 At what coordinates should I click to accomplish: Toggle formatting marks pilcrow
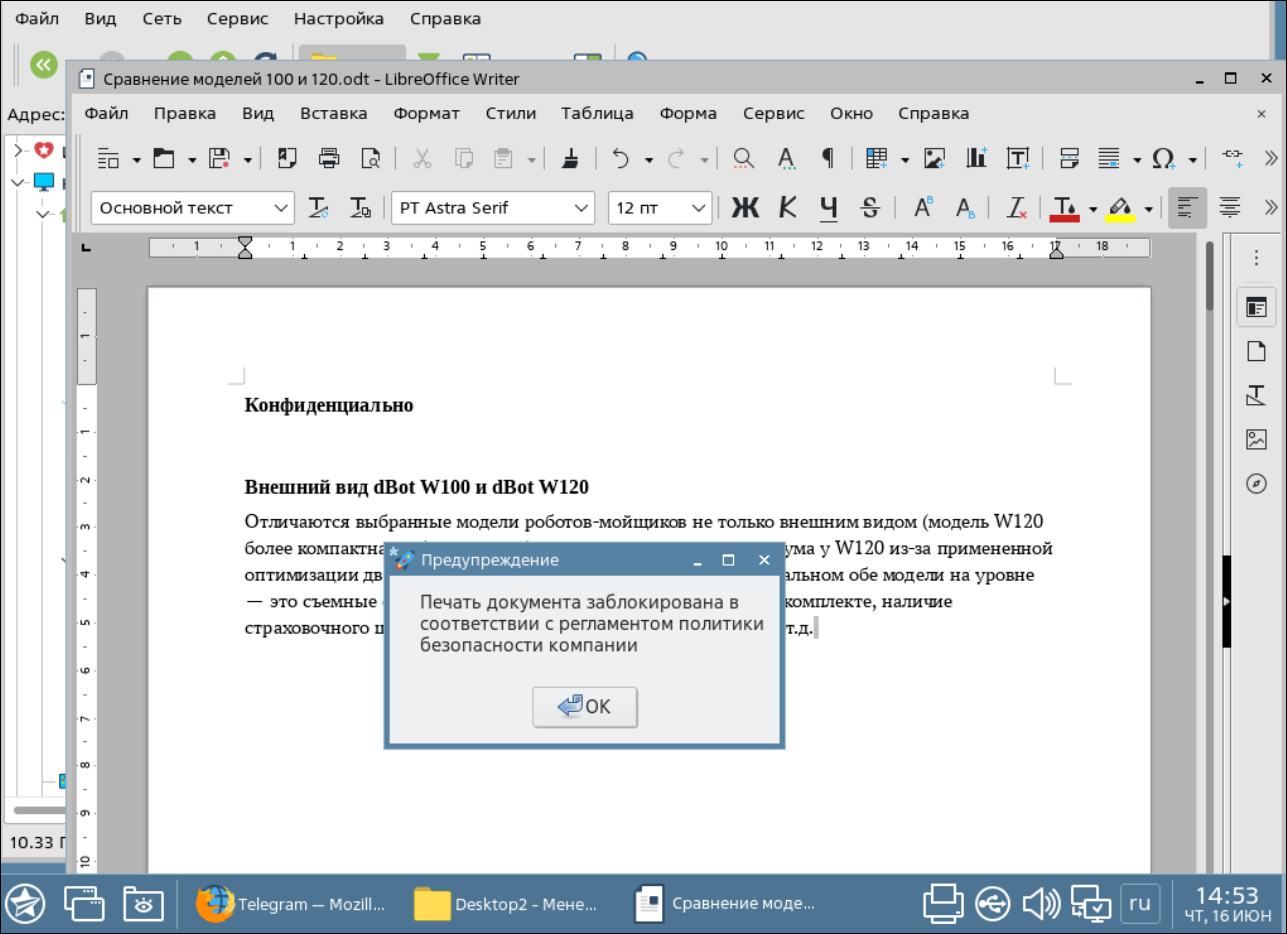pos(827,157)
